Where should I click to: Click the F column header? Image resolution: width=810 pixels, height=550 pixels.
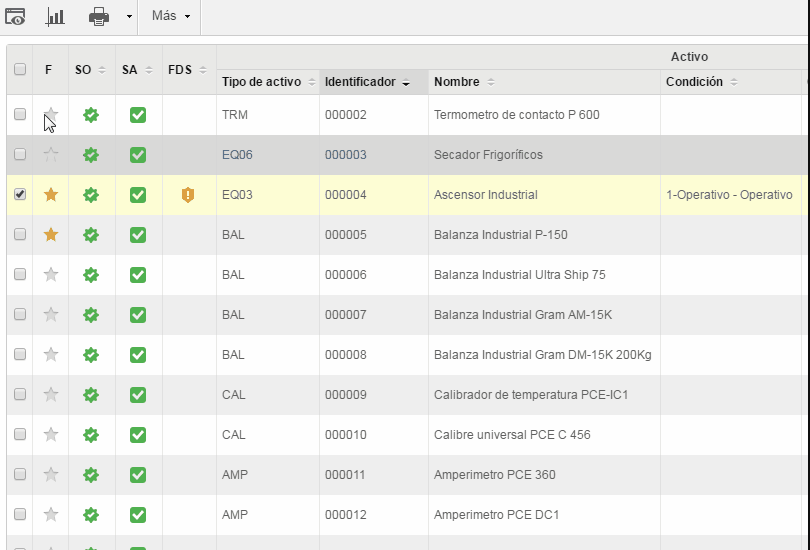[x=49, y=70]
